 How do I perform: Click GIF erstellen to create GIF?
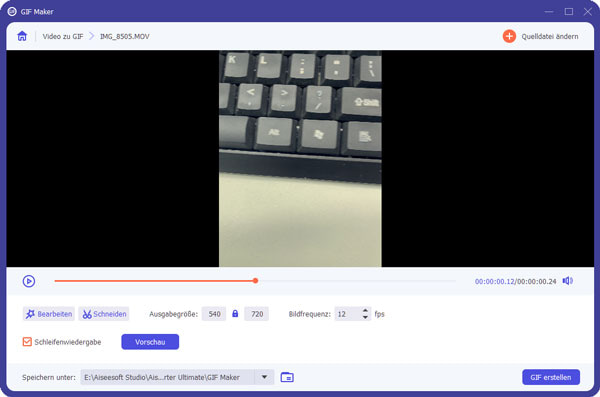[551, 377]
